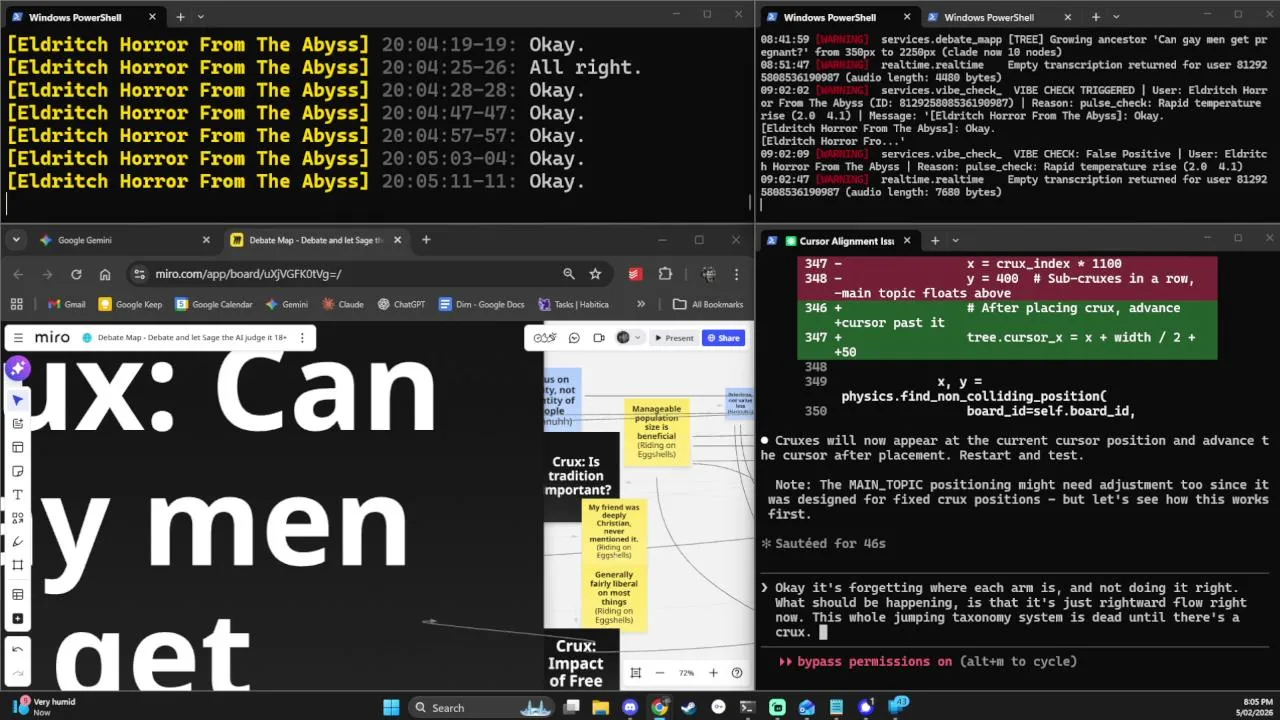
Task: Select Crux: Is tradition important card
Action: (x=579, y=476)
